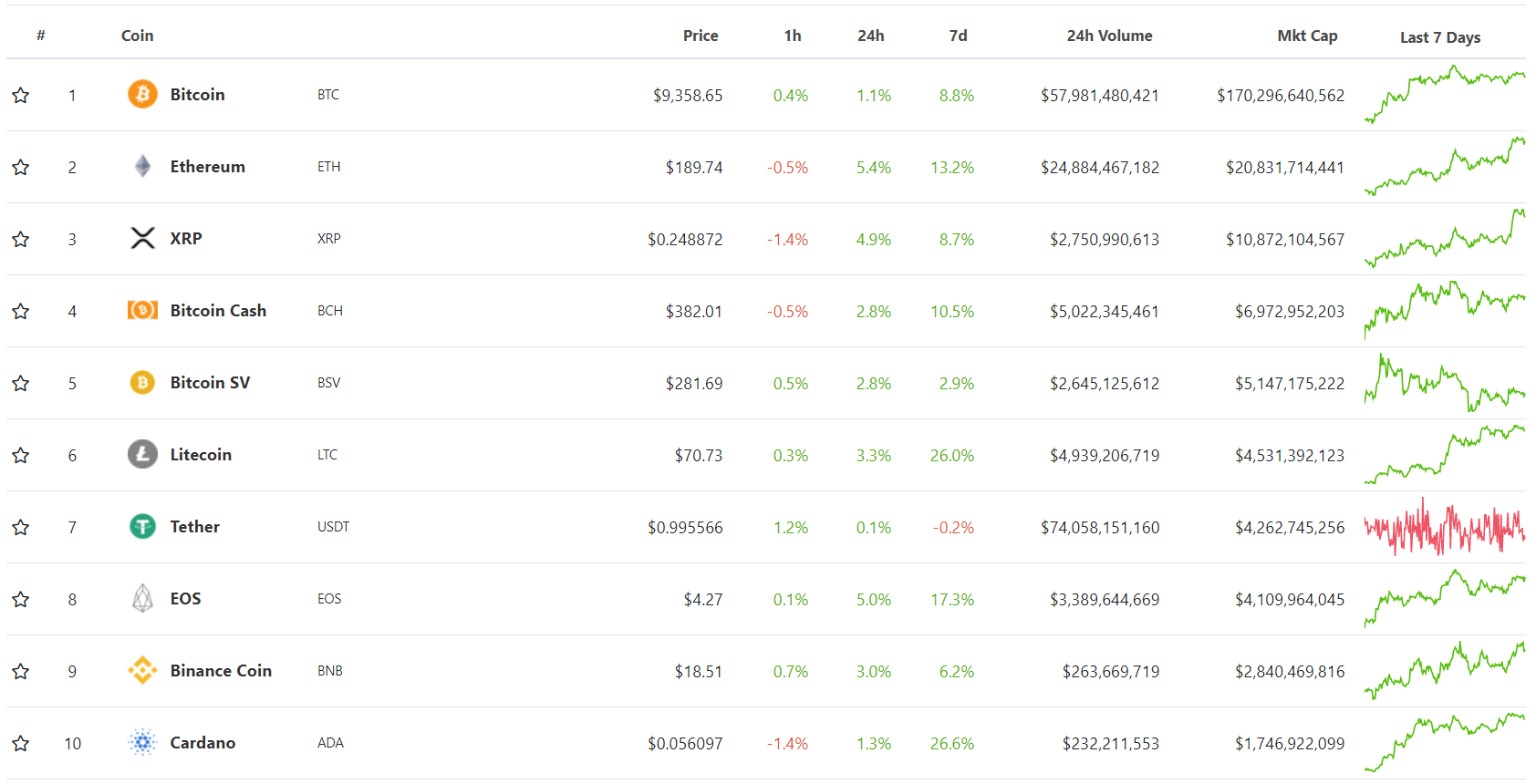This screenshot has width=1536, height=784.
Task: Click EOS price $4.27
Action: [x=703, y=599]
